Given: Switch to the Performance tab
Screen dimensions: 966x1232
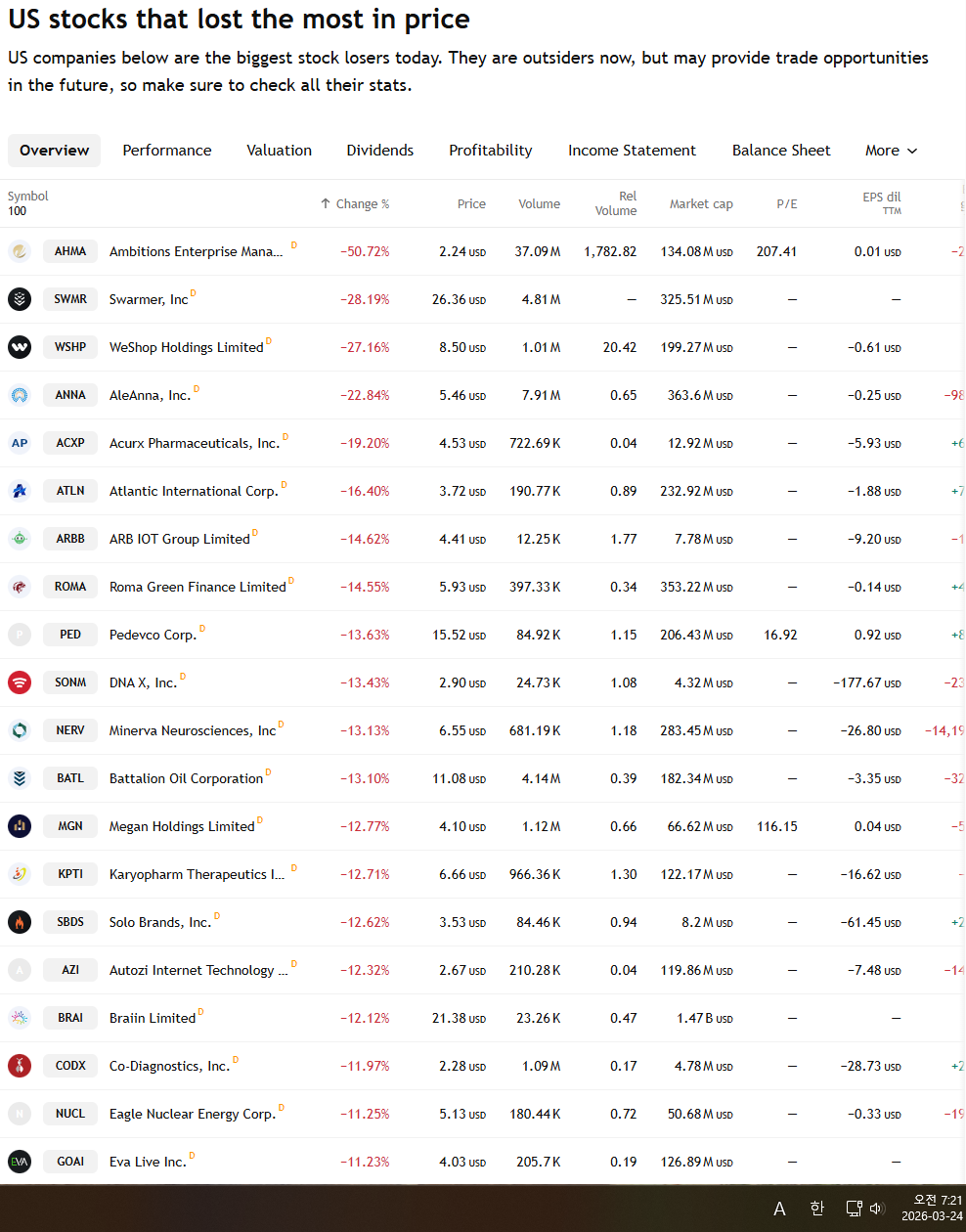Looking at the screenshot, I should 167,151.
